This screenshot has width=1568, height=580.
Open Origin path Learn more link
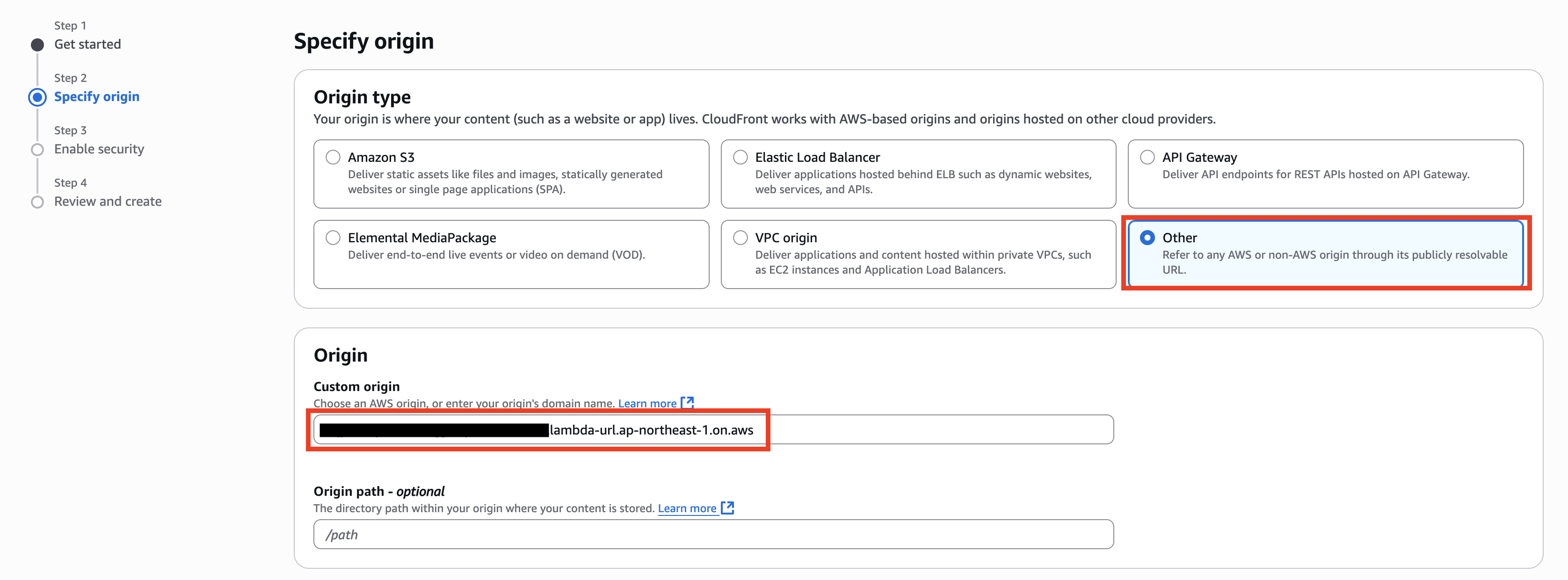(x=687, y=508)
